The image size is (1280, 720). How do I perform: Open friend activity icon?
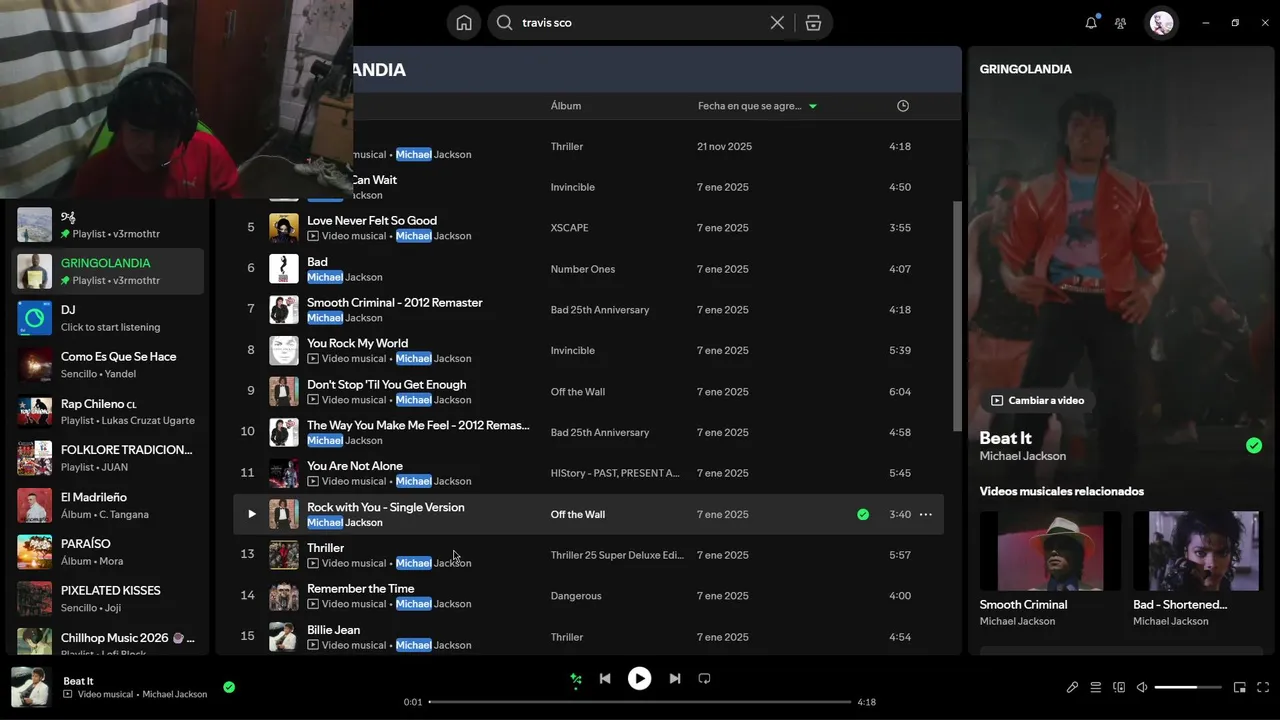pos(1120,23)
